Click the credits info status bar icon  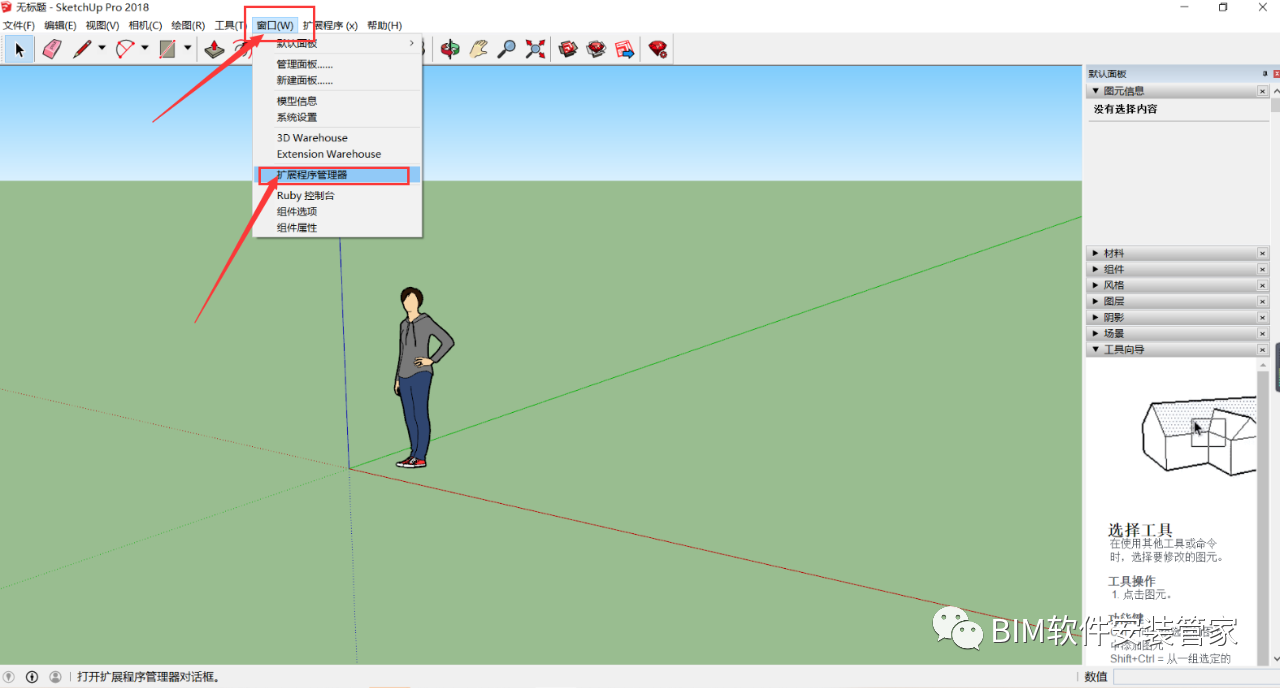pos(32,677)
